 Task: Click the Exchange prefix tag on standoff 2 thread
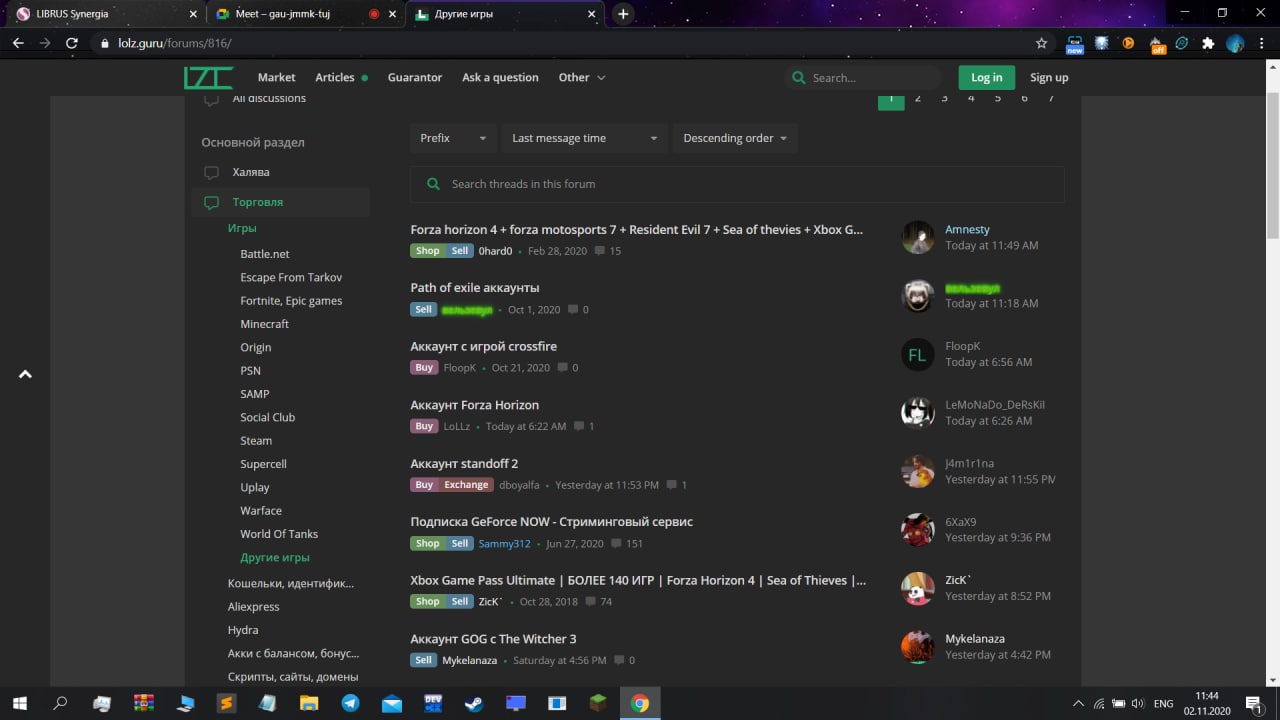coord(466,485)
